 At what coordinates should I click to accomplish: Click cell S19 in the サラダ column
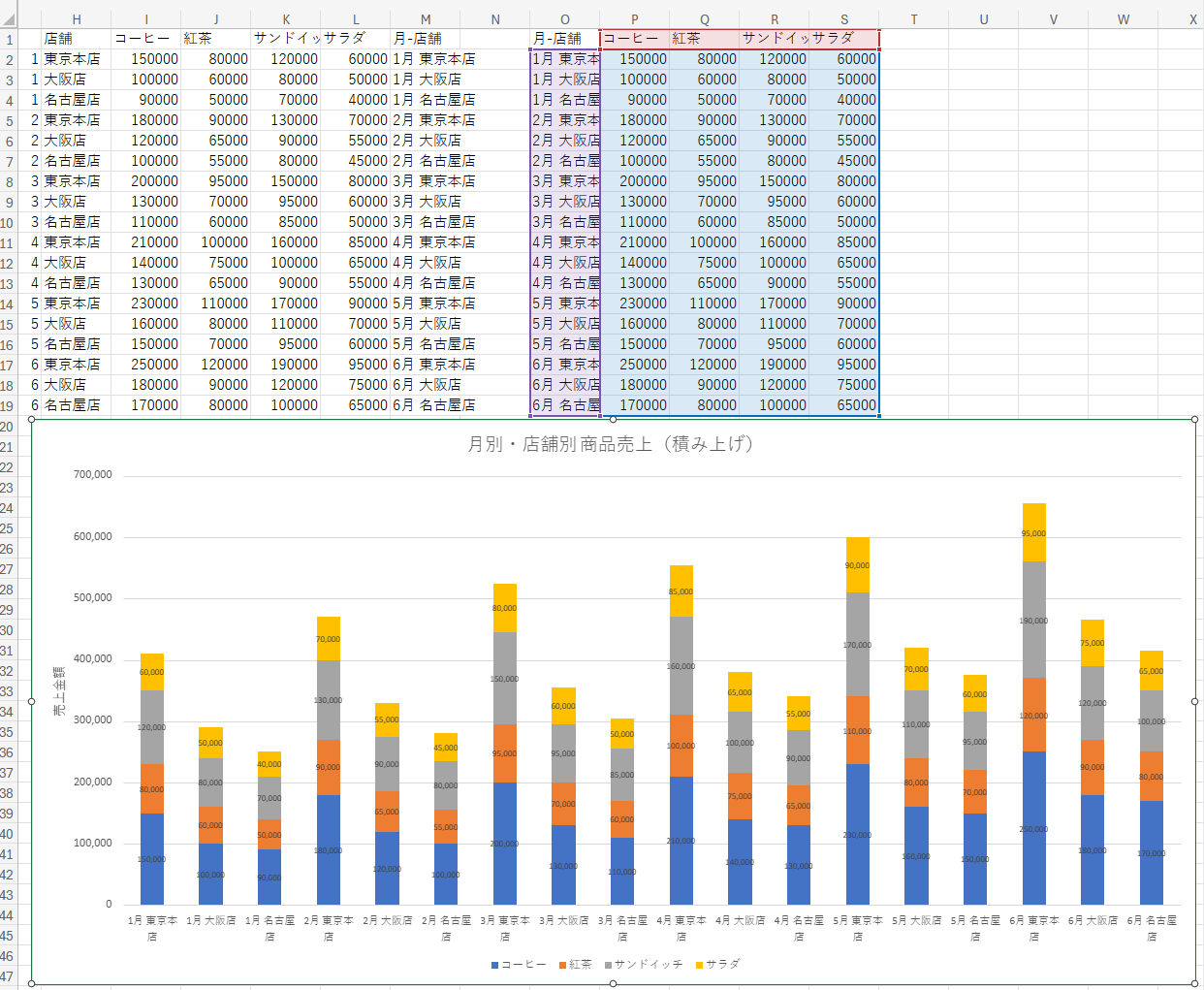tap(844, 405)
